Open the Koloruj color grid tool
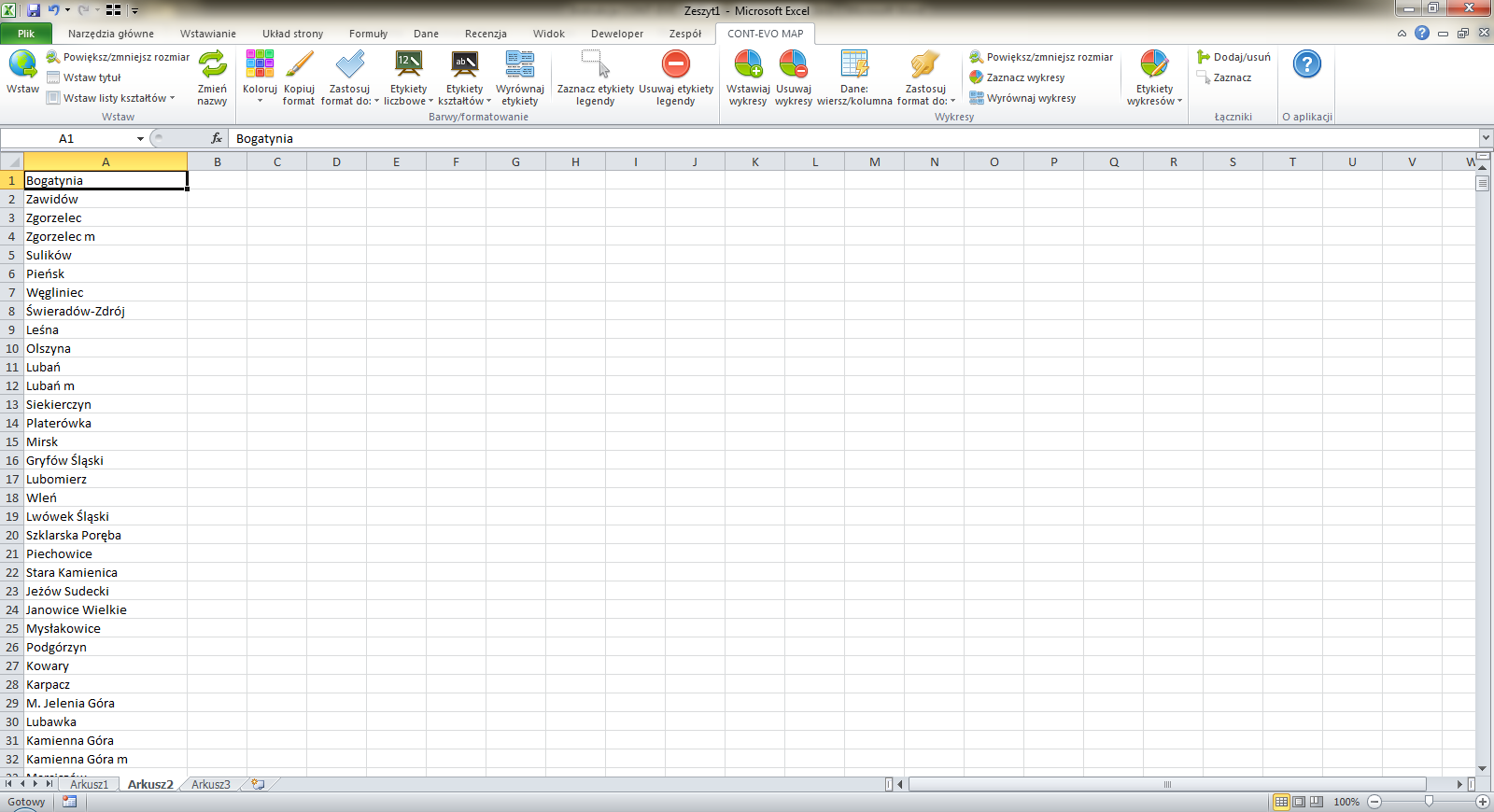Screen dimensions: 1494x812 click(x=260, y=64)
